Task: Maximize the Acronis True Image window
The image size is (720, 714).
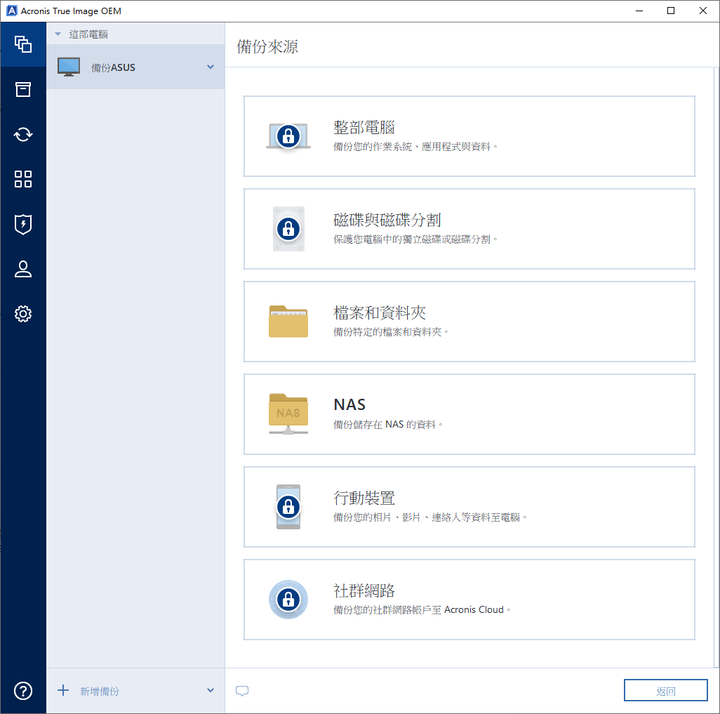Action: pos(671,11)
